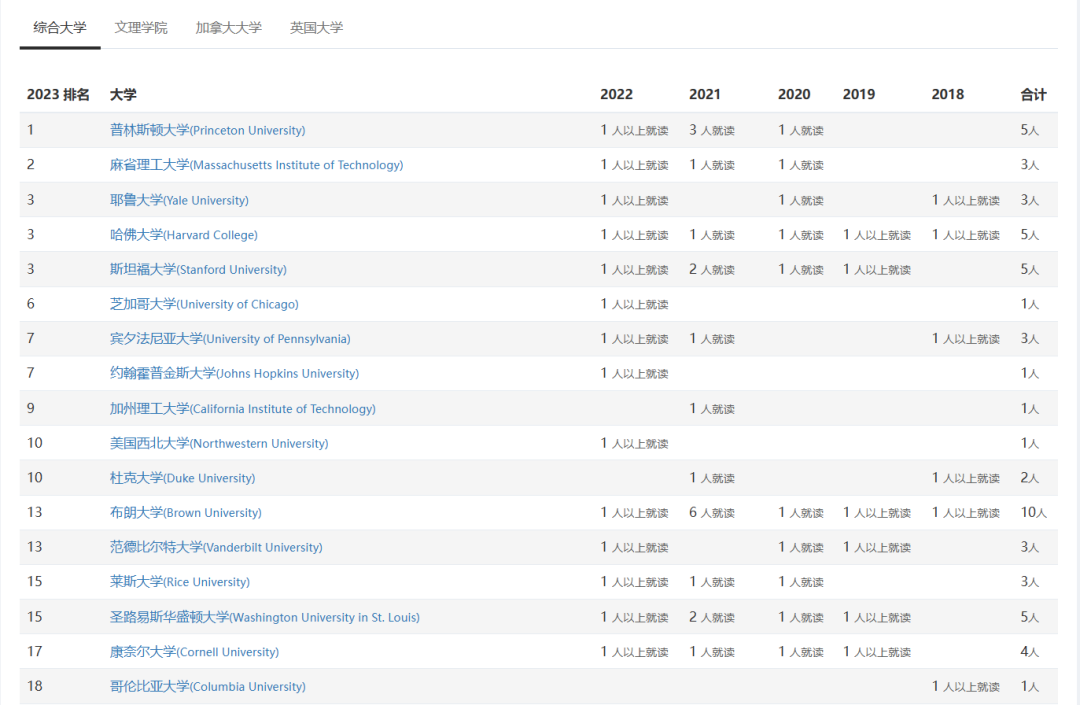1080x705 pixels.
Task: Open Johns Hopkins University link
Action: 234,373
